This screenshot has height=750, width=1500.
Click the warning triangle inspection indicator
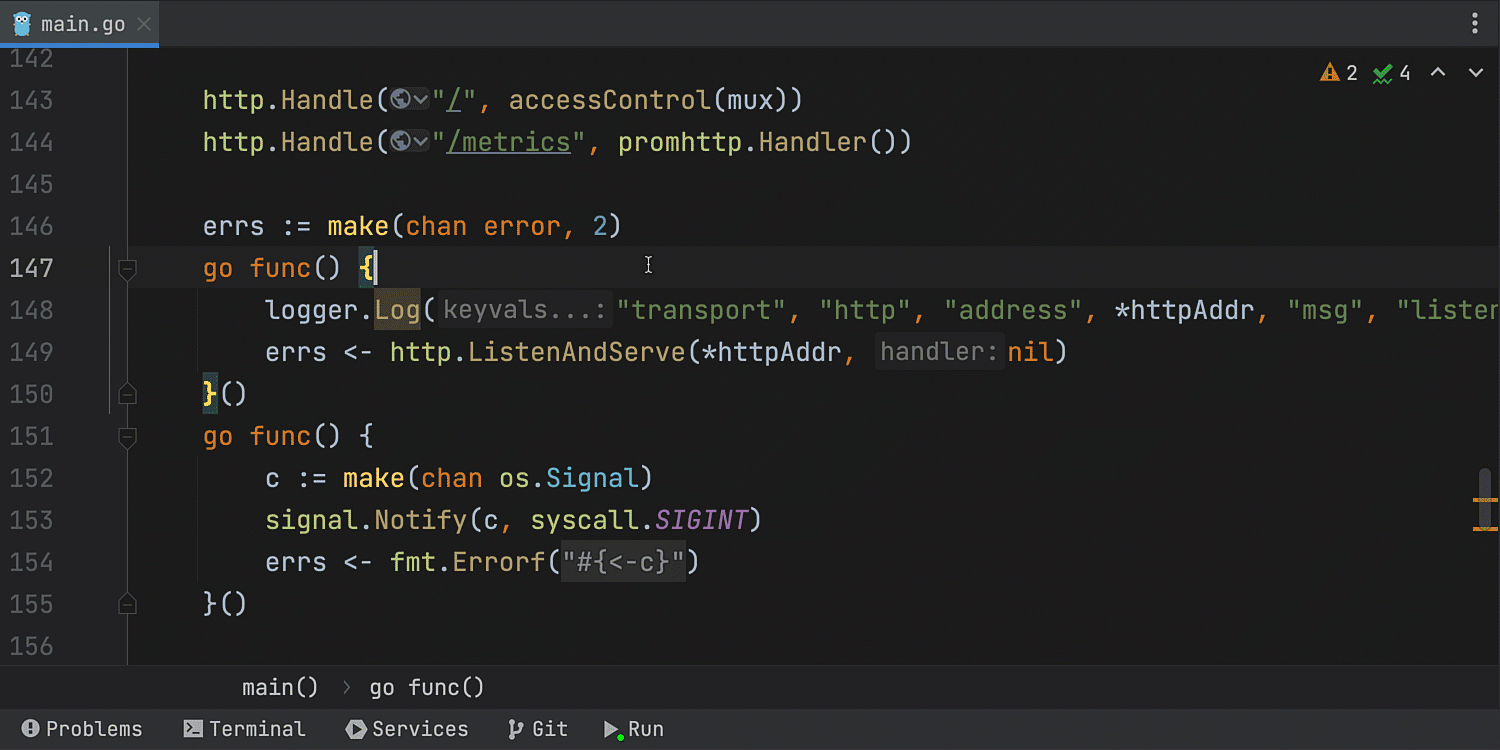click(x=1339, y=73)
